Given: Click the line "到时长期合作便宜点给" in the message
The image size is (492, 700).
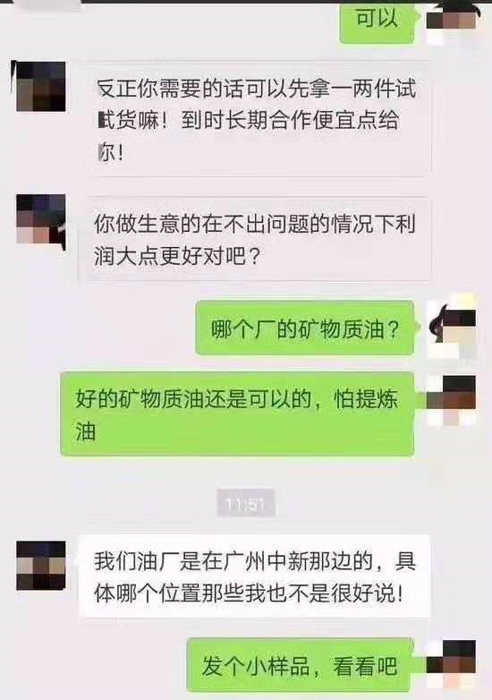Looking at the screenshot, I should coord(291,120).
